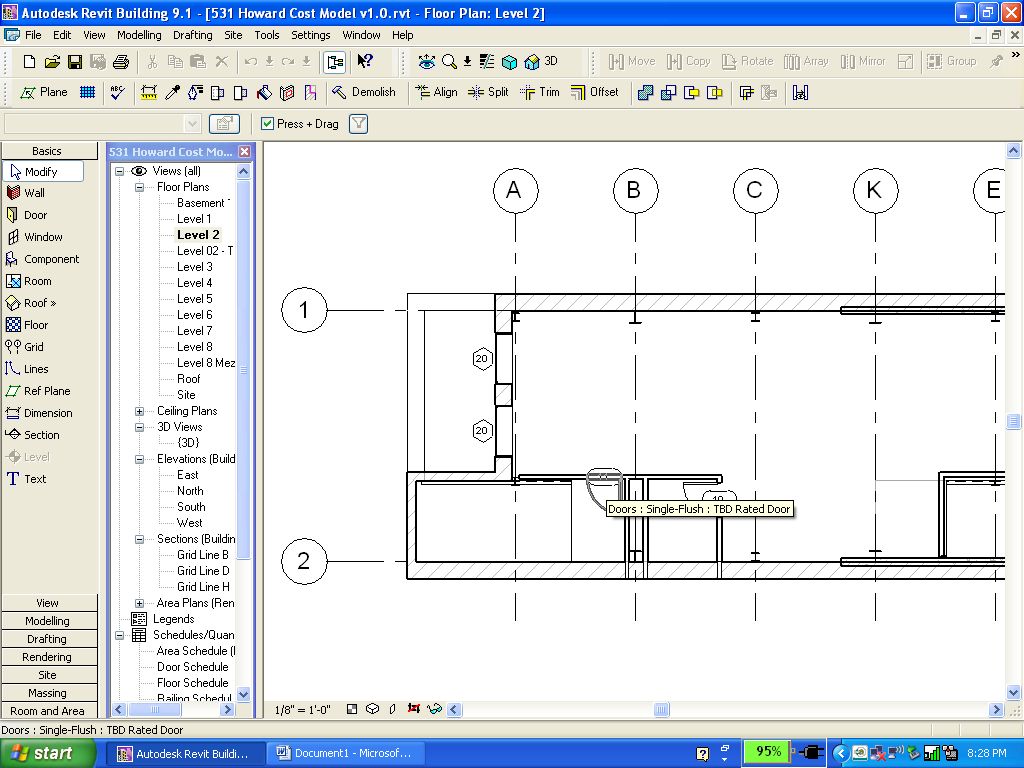This screenshot has height=768, width=1024.
Task: Select the Move tool
Action: pyautogui.click(x=632, y=61)
